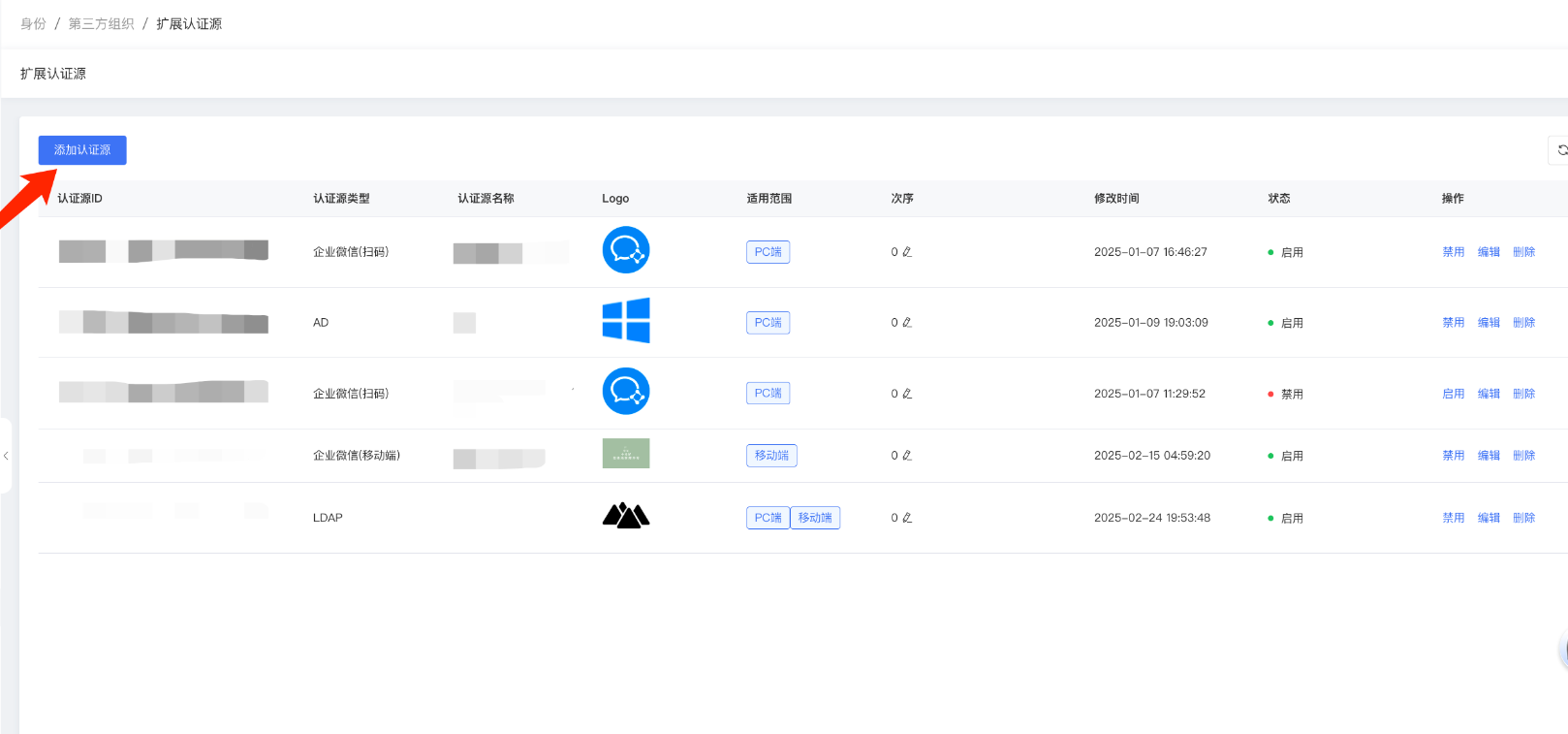Click the refresh icon at top right

[x=1561, y=150]
